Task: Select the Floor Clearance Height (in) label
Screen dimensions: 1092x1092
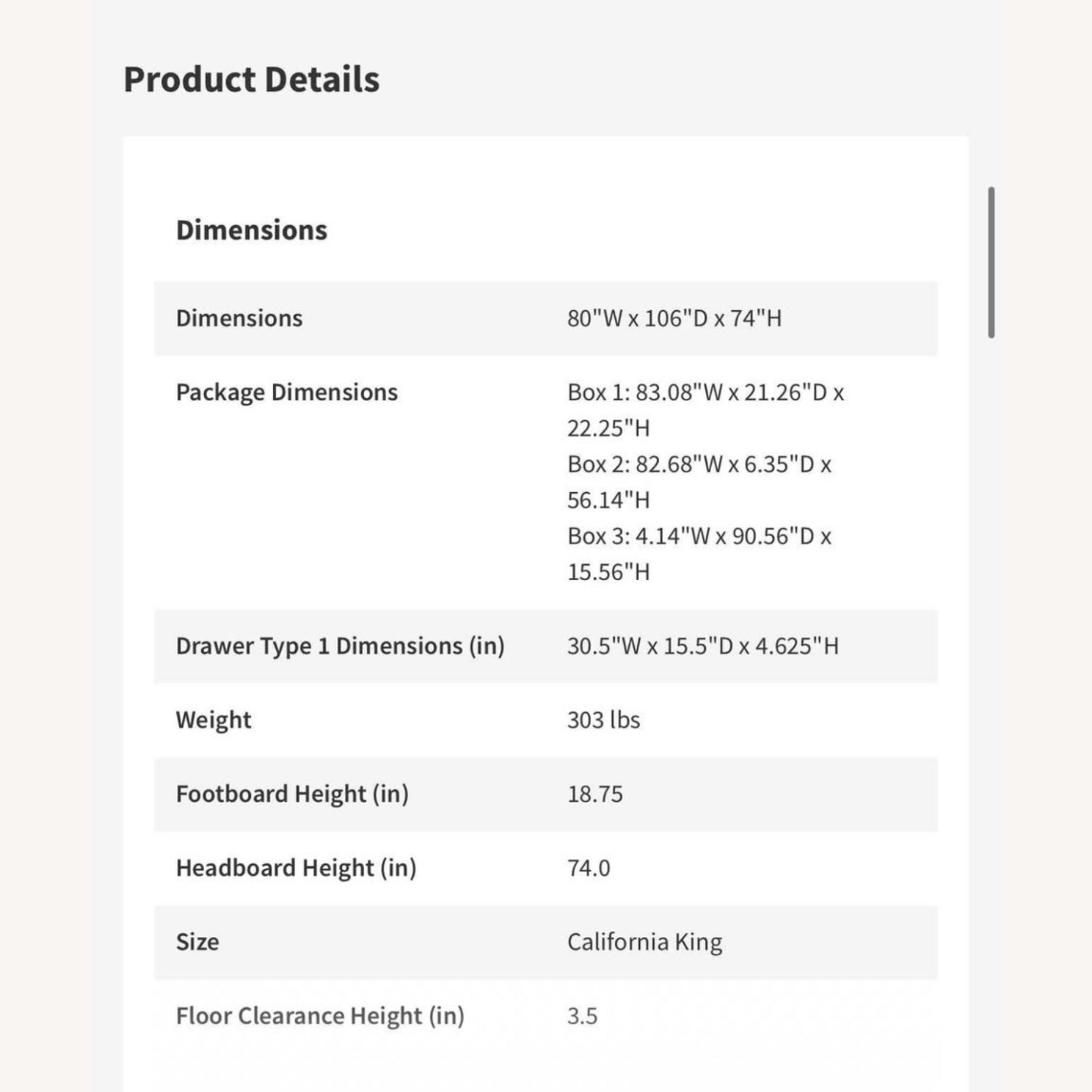Action: pos(320,1016)
